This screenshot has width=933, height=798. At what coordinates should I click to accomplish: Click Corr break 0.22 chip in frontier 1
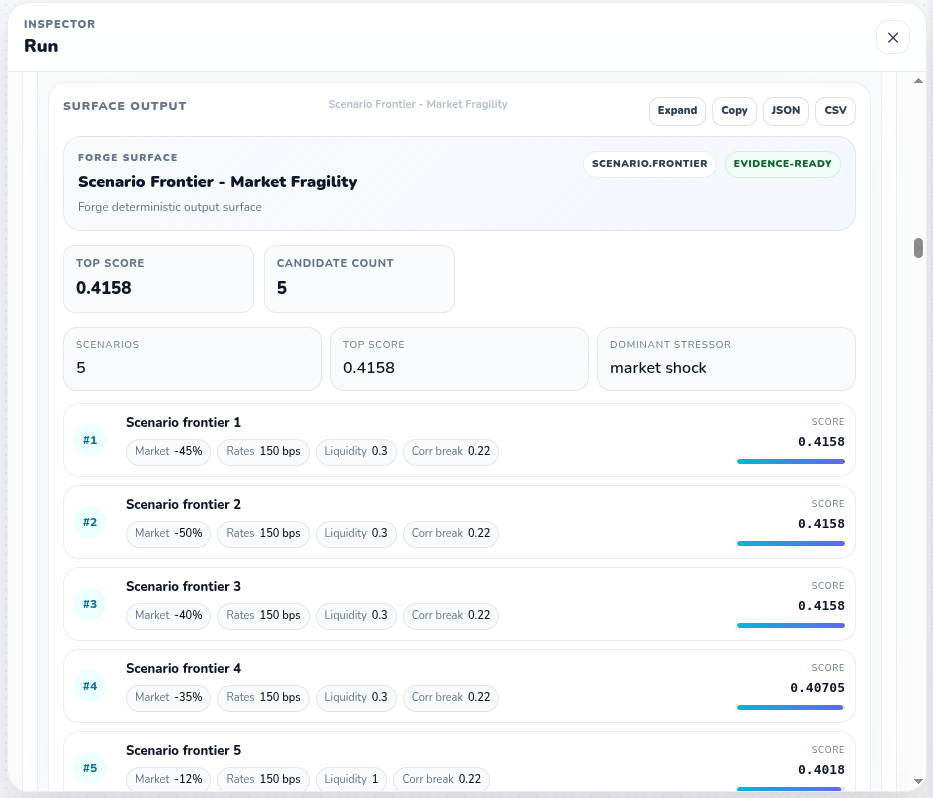451,452
